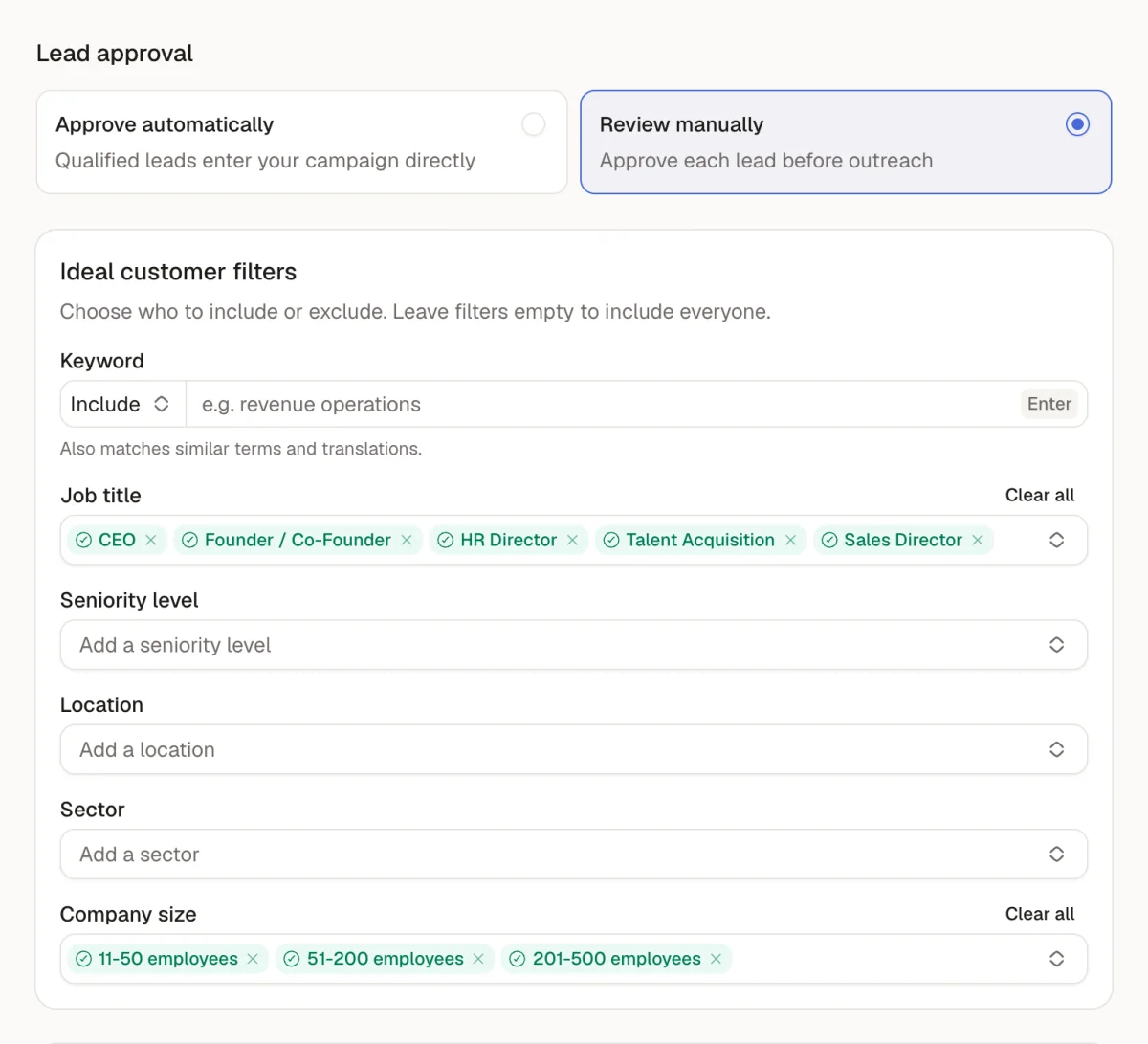This screenshot has width=1148, height=1044.
Task: Click check icon on Talent Acquisition tag
Action: coord(611,540)
